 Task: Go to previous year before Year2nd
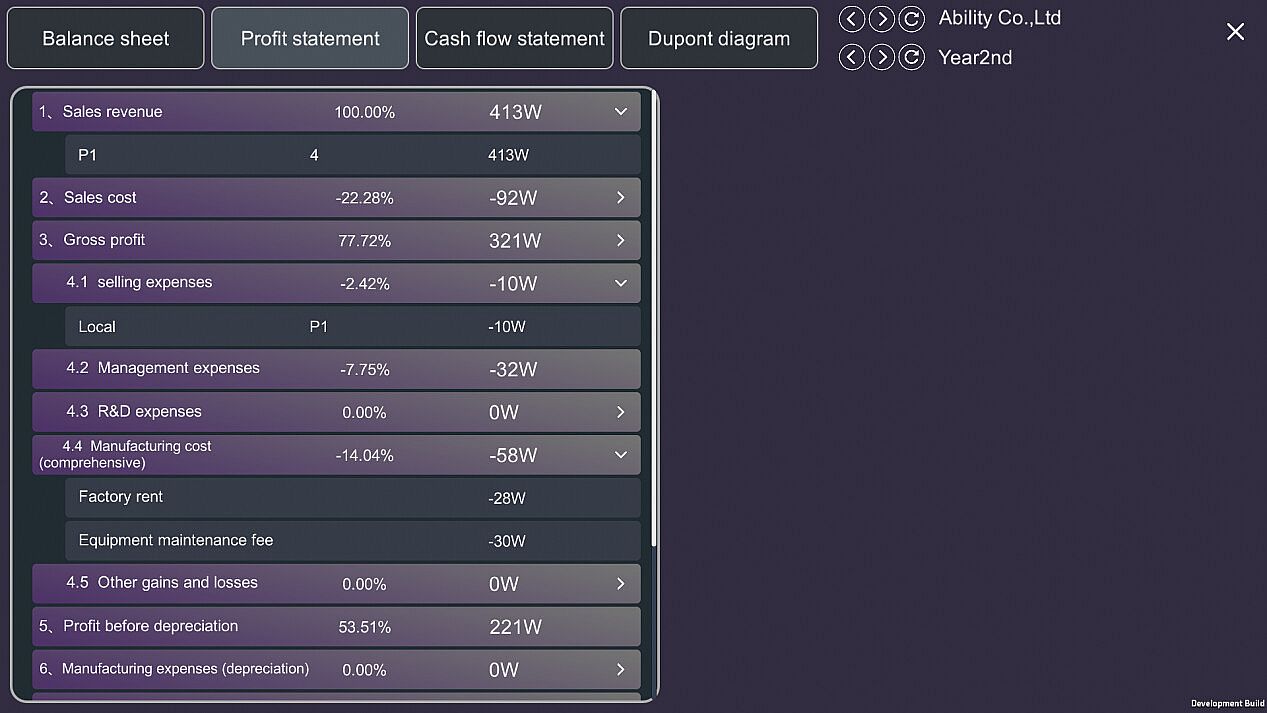[x=851, y=57]
